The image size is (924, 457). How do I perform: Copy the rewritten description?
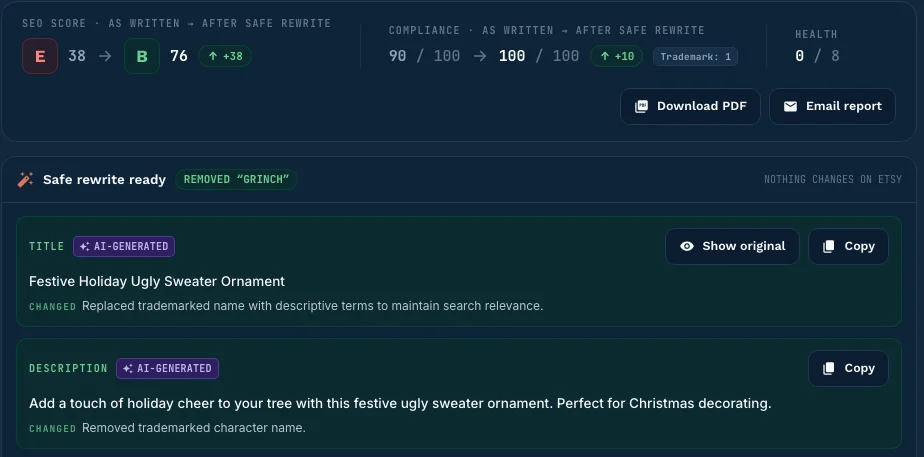point(848,368)
